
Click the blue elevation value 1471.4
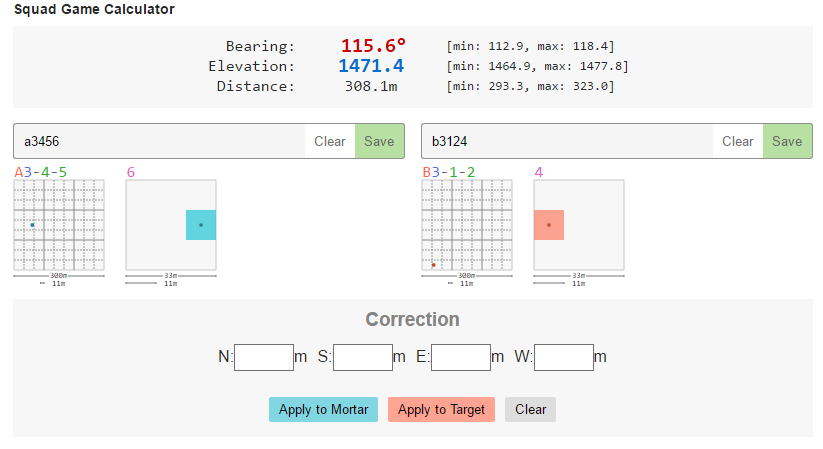(x=371, y=66)
